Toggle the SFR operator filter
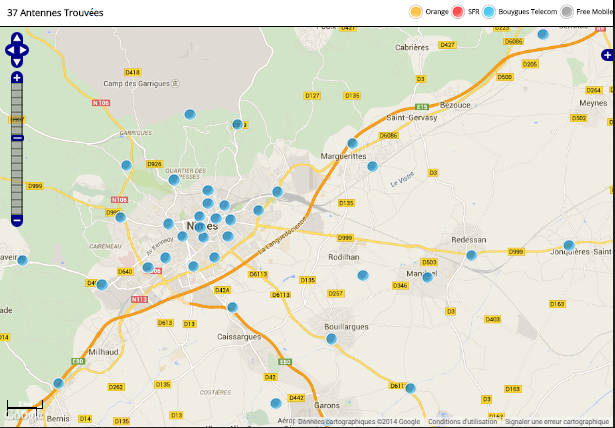 pos(459,12)
